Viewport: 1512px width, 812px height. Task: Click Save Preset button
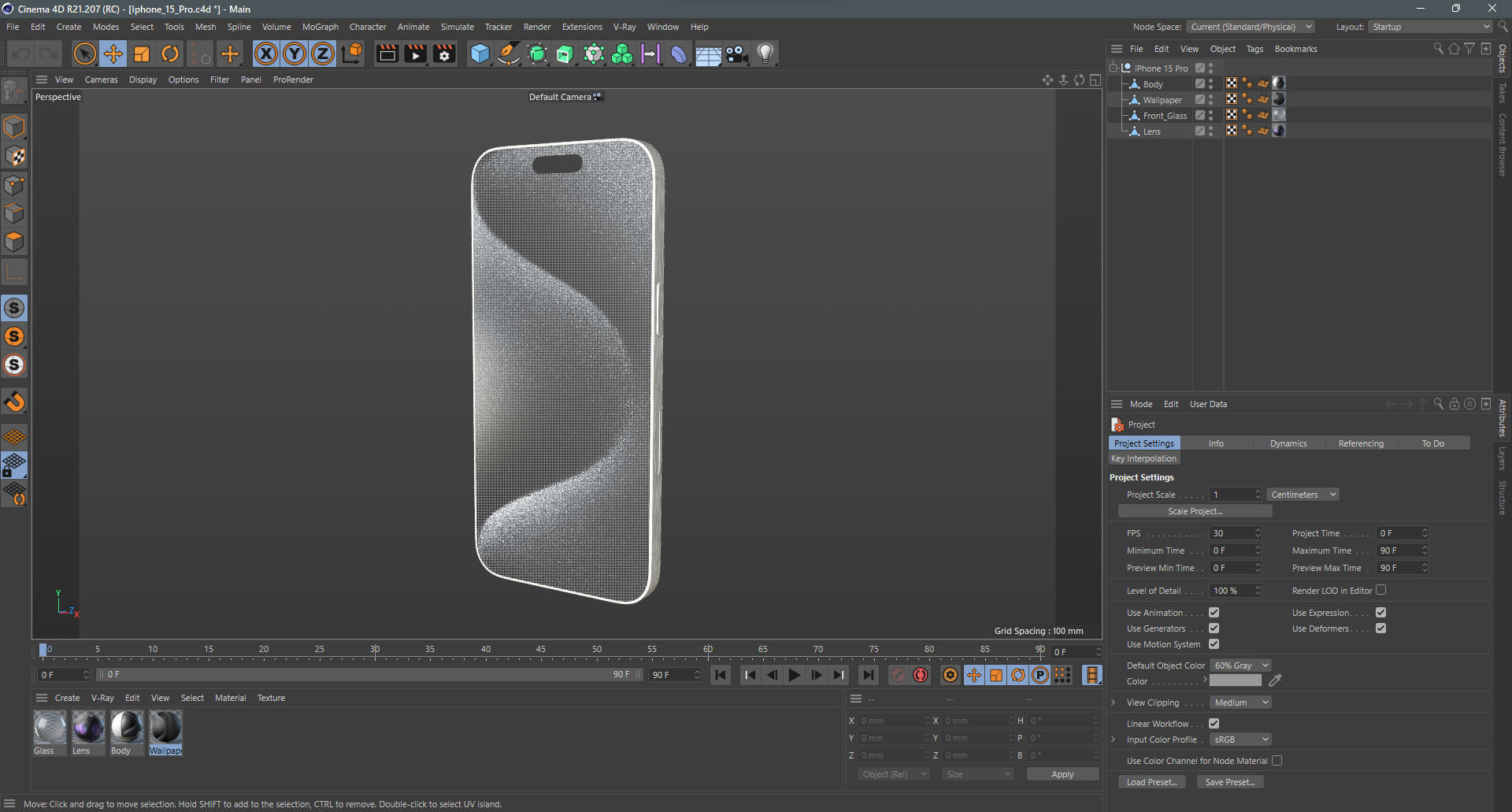tap(1230, 782)
